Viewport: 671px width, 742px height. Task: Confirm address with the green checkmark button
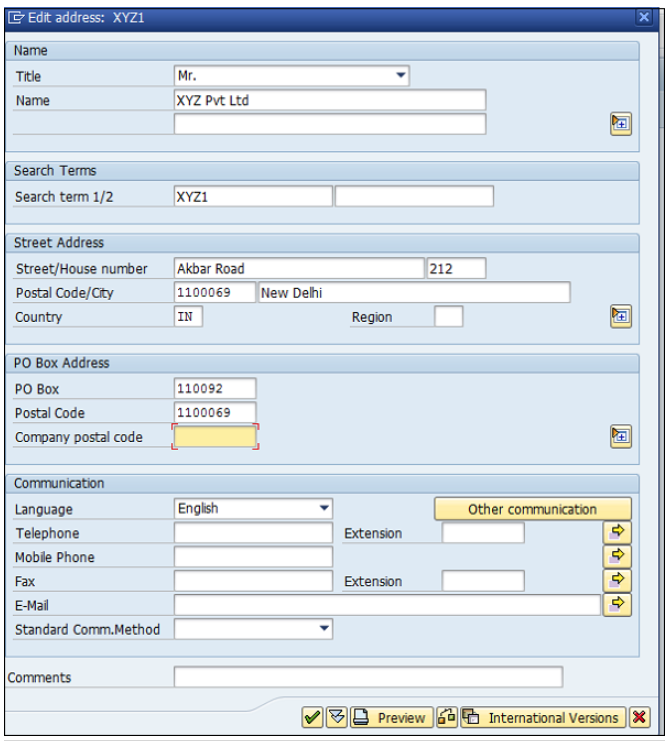312,717
